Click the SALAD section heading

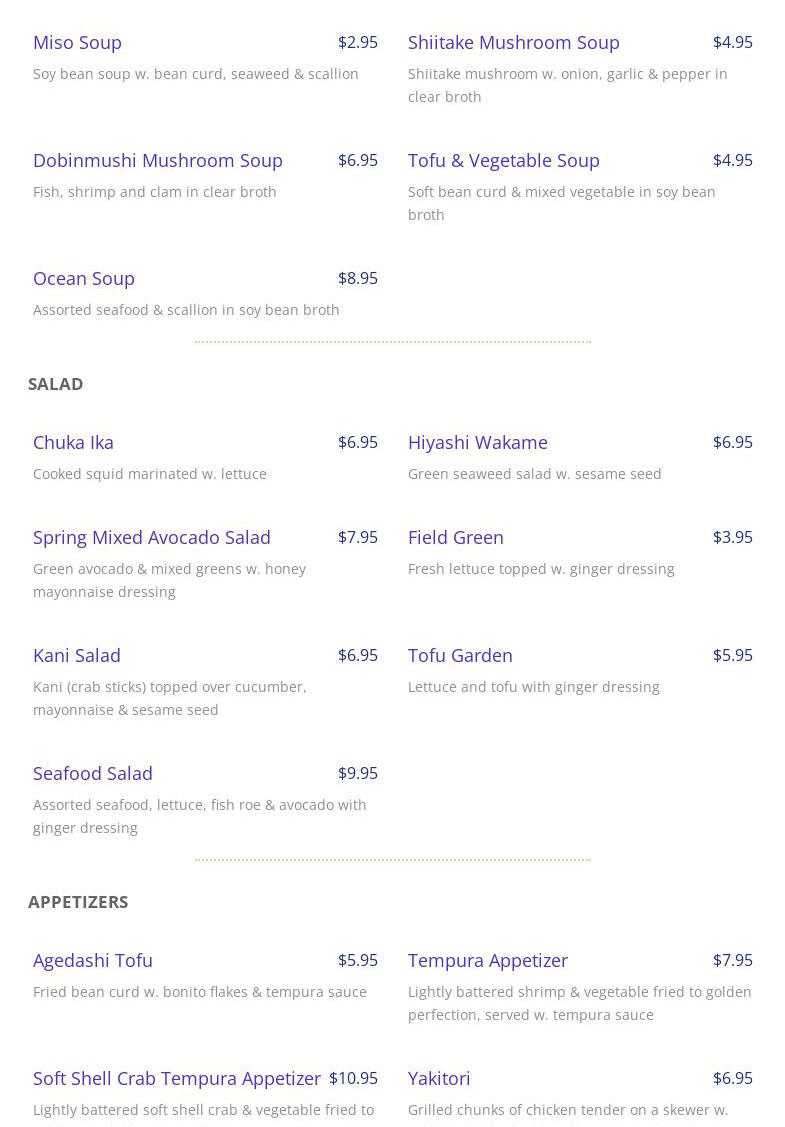click(x=55, y=384)
